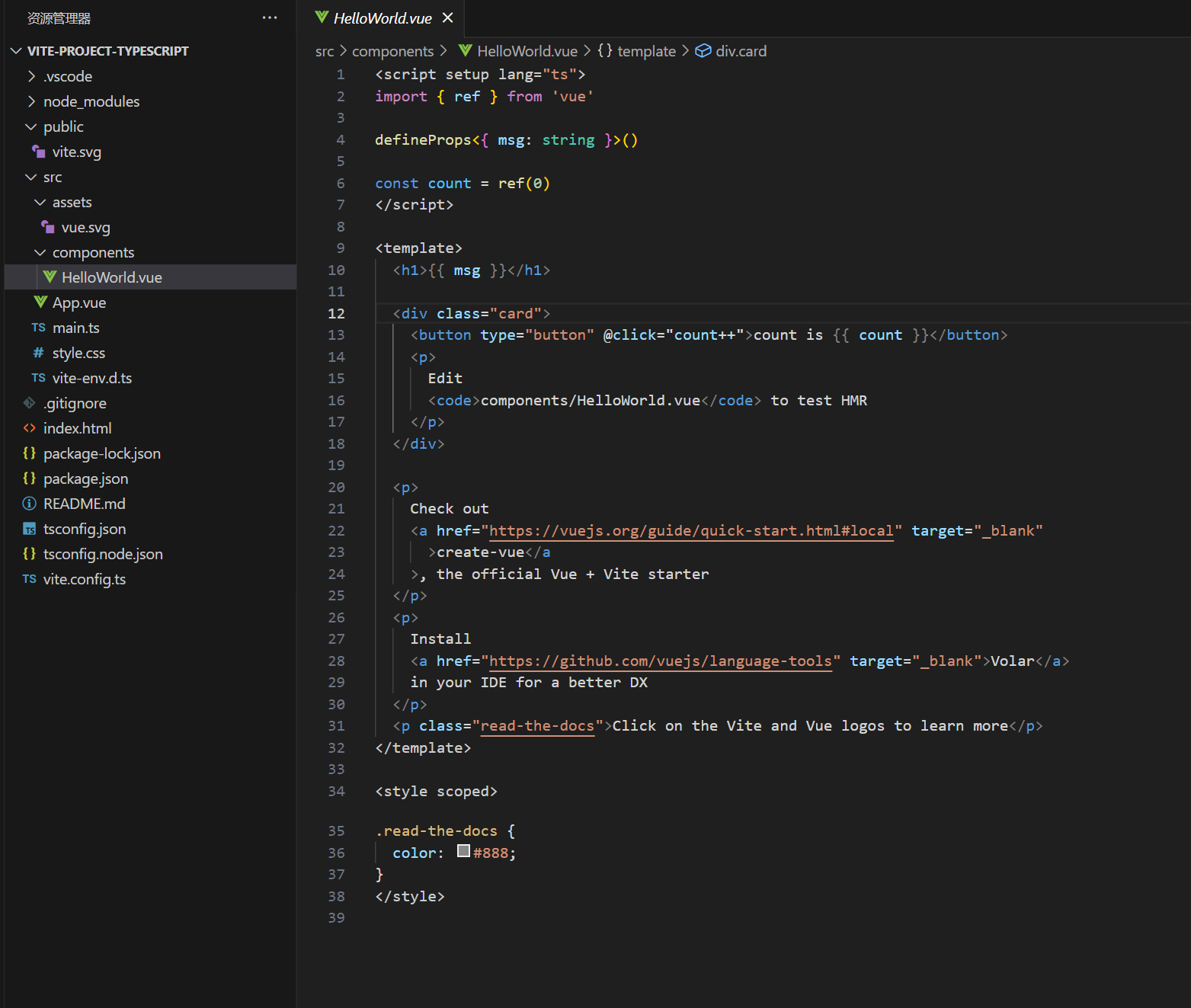The height and width of the screenshot is (1008, 1191).
Task: Click the git icon beside .gitignore
Action: click(30, 403)
